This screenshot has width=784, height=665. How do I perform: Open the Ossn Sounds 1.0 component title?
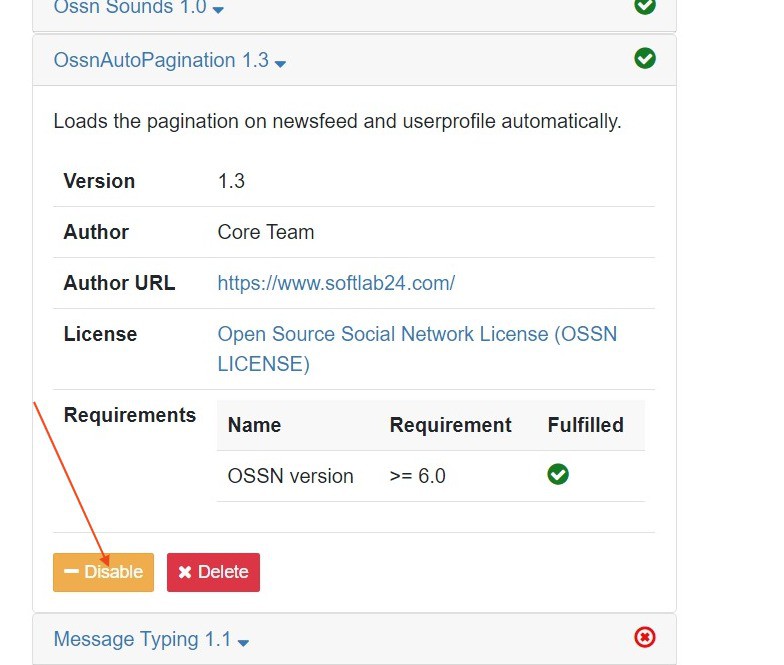[129, 8]
